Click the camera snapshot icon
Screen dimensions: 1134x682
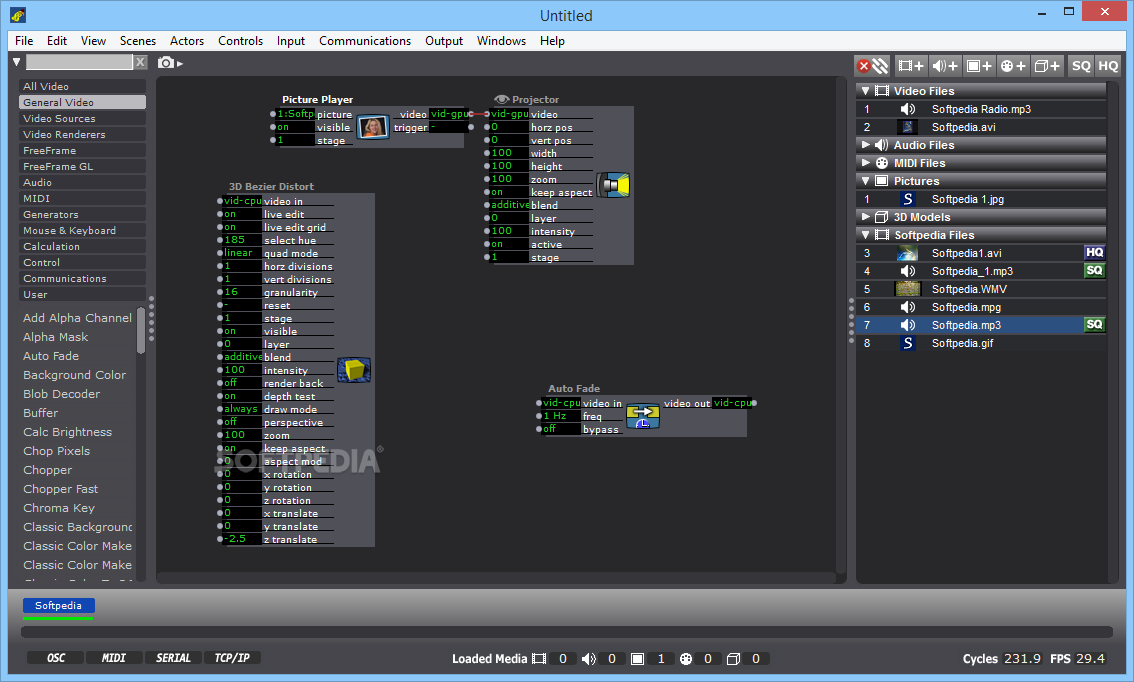click(x=166, y=63)
